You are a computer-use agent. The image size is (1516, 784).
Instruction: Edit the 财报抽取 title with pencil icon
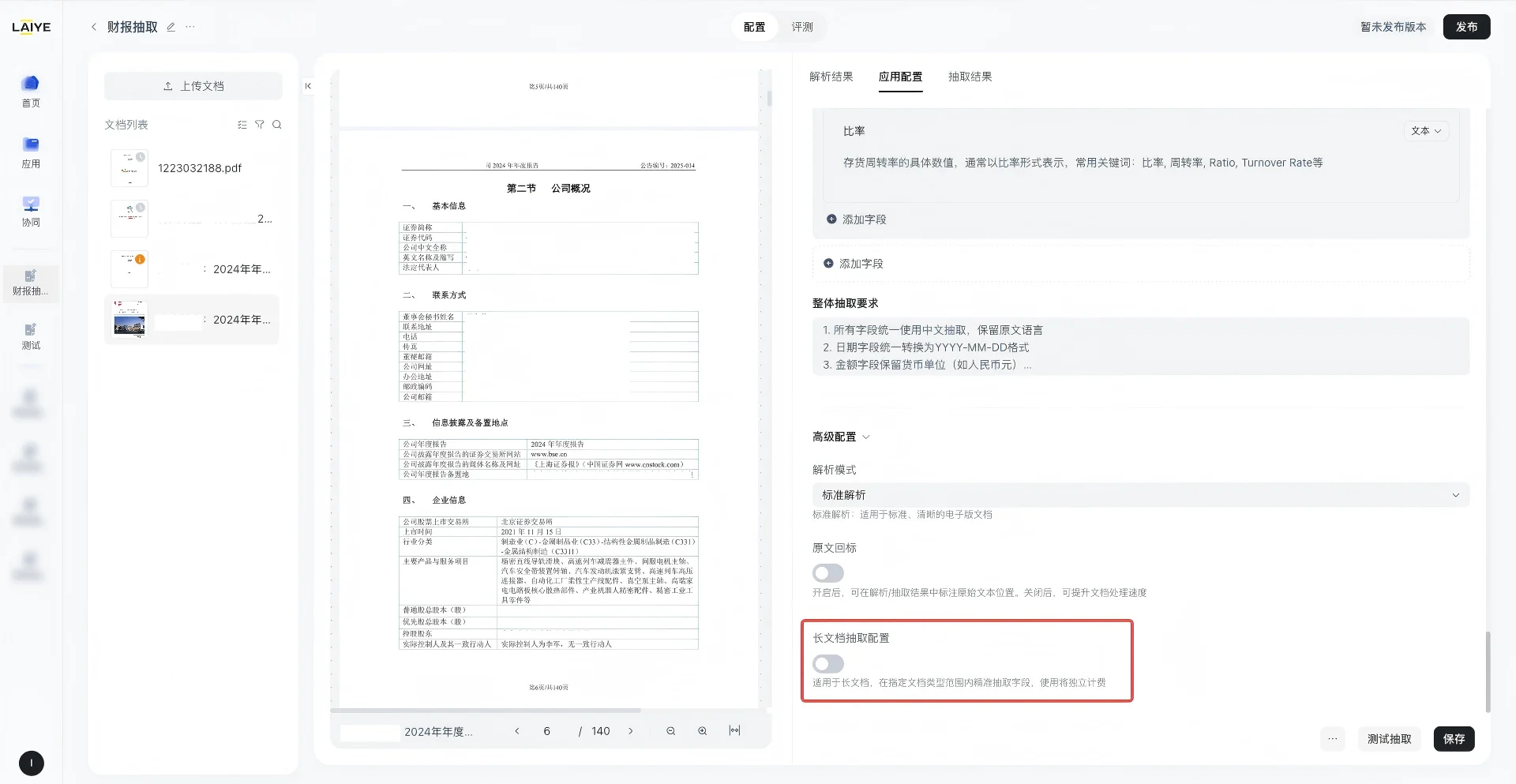[171, 27]
